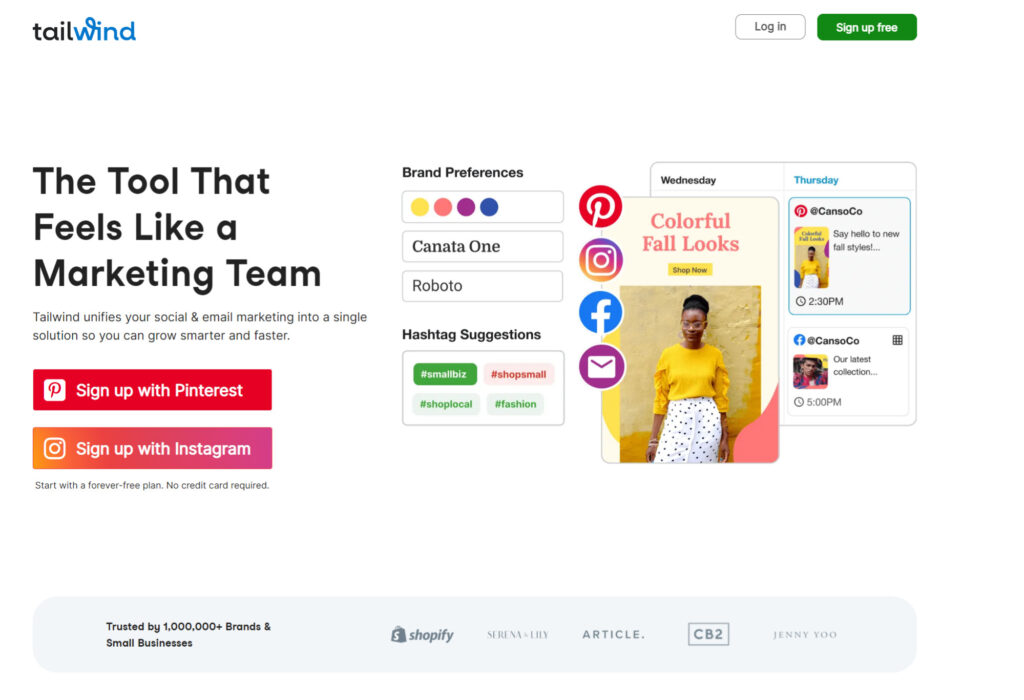1024x700 pixels.
Task: Click the Shop Now label on fall looks
Action: click(690, 270)
